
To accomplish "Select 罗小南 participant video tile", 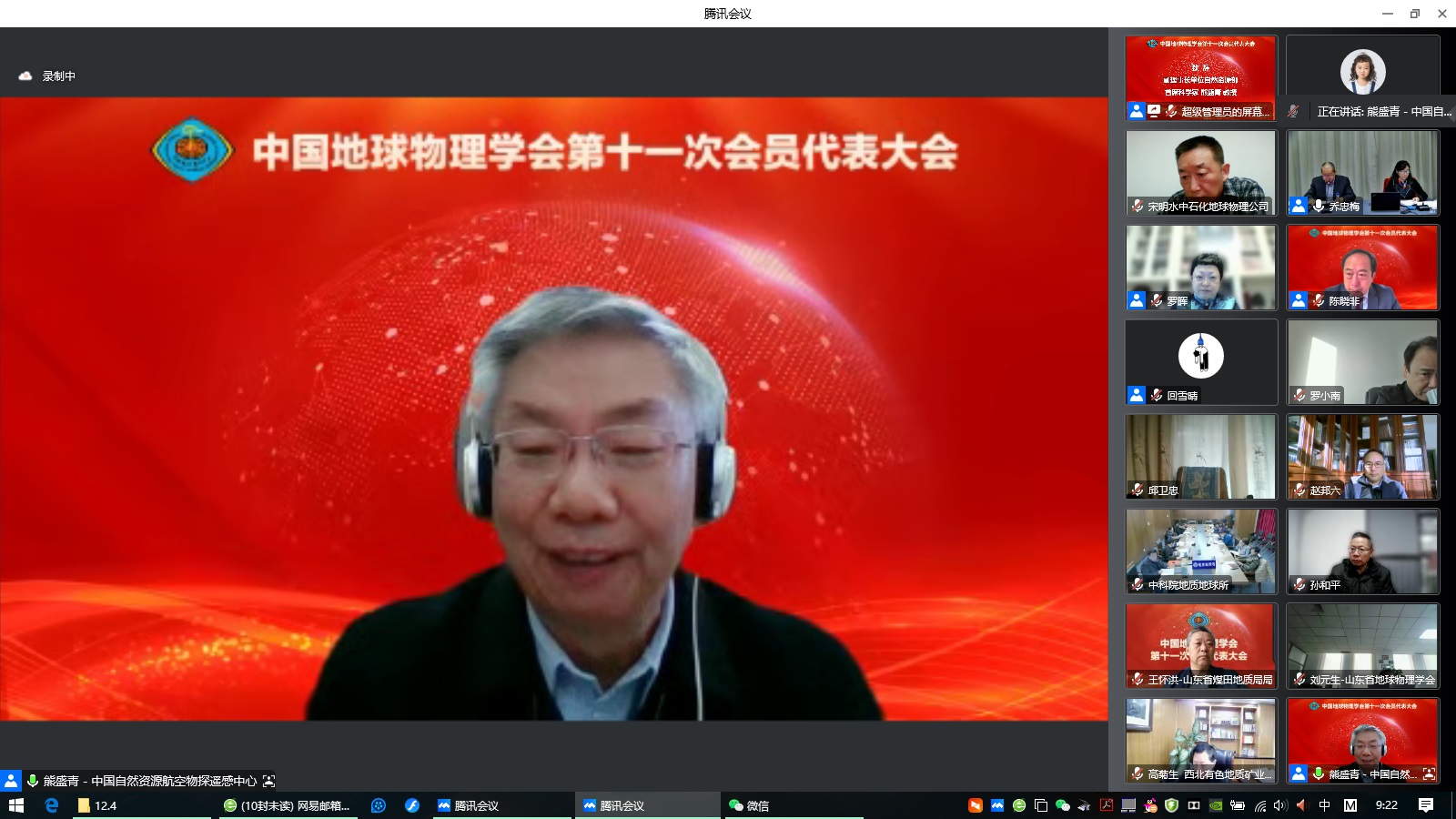I will tap(1363, 362).
